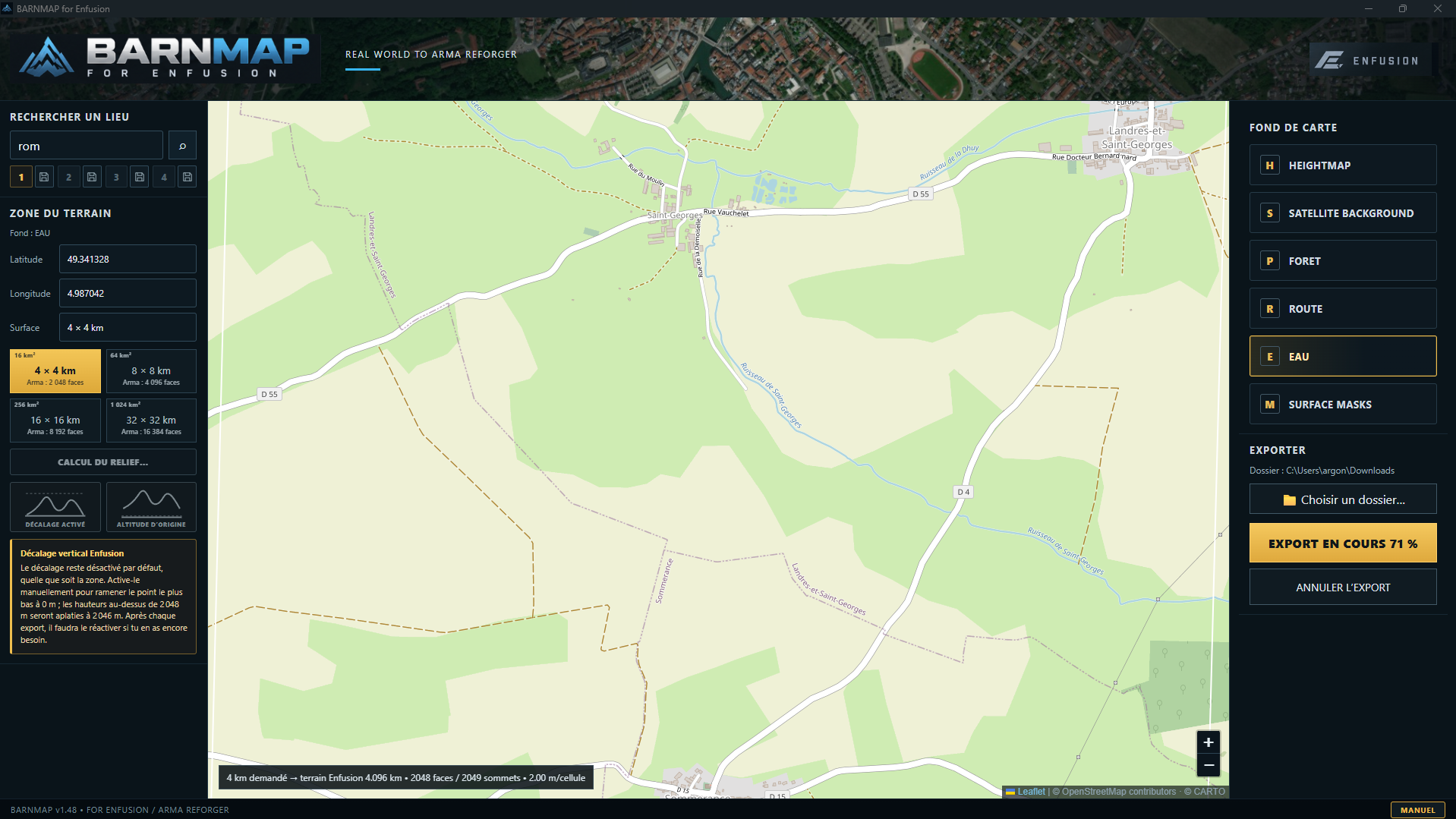Select the HEIGHTMAP map background
Screen dimensions: 1456x819
(1343, 165)
